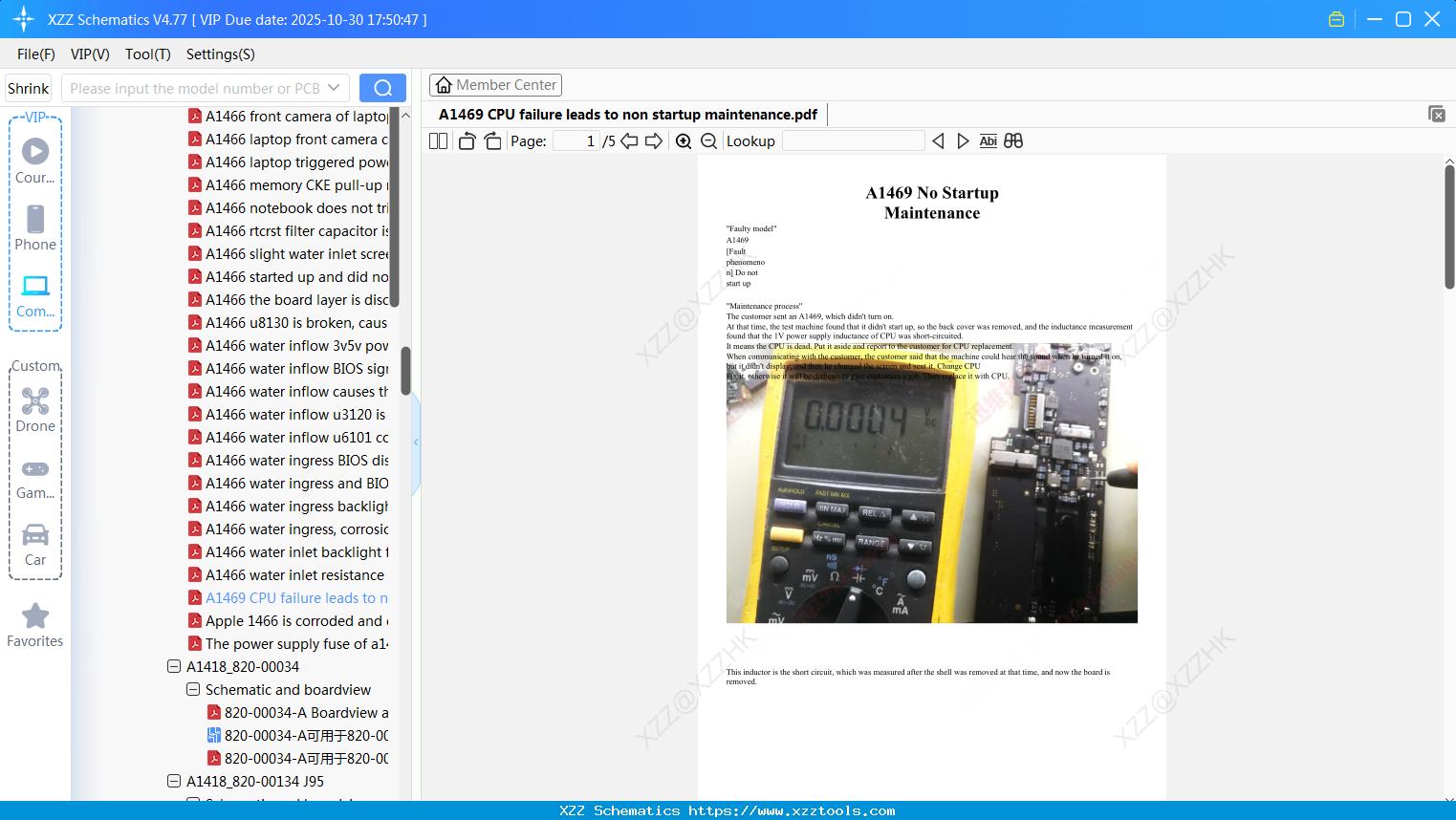This screenshot has height=820, width=1456.
Task: Click the file tree vertical scrollbar
Action: pyautogui.click(x=405, y=371)
